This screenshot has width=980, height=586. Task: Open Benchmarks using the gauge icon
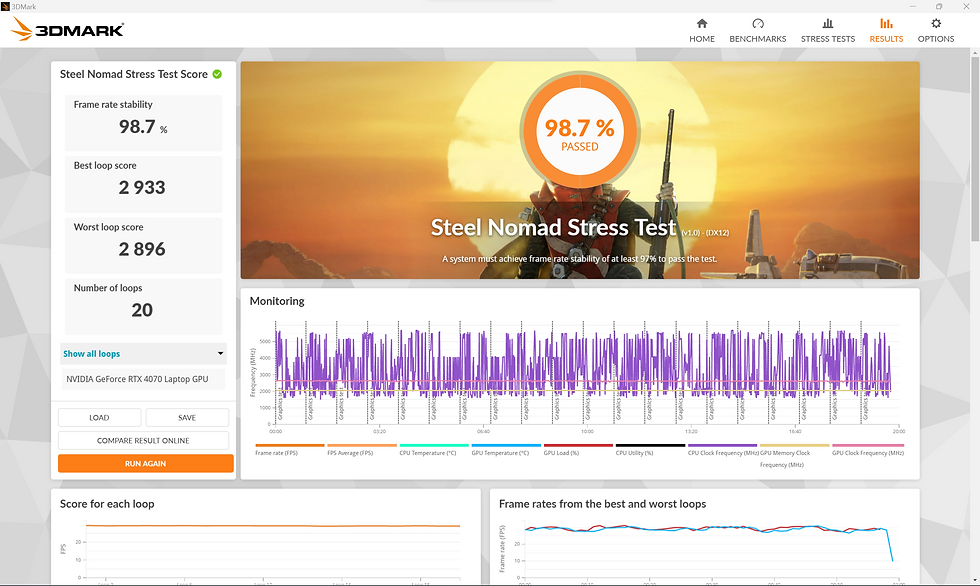pos(758,24)
